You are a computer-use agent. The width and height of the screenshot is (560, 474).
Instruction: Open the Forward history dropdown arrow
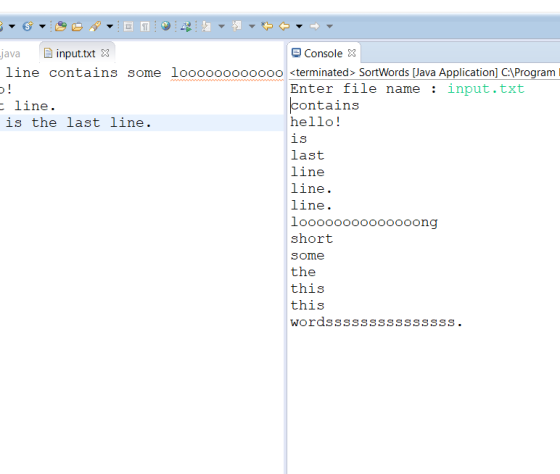pyautogui.click(x=330, y=26)
